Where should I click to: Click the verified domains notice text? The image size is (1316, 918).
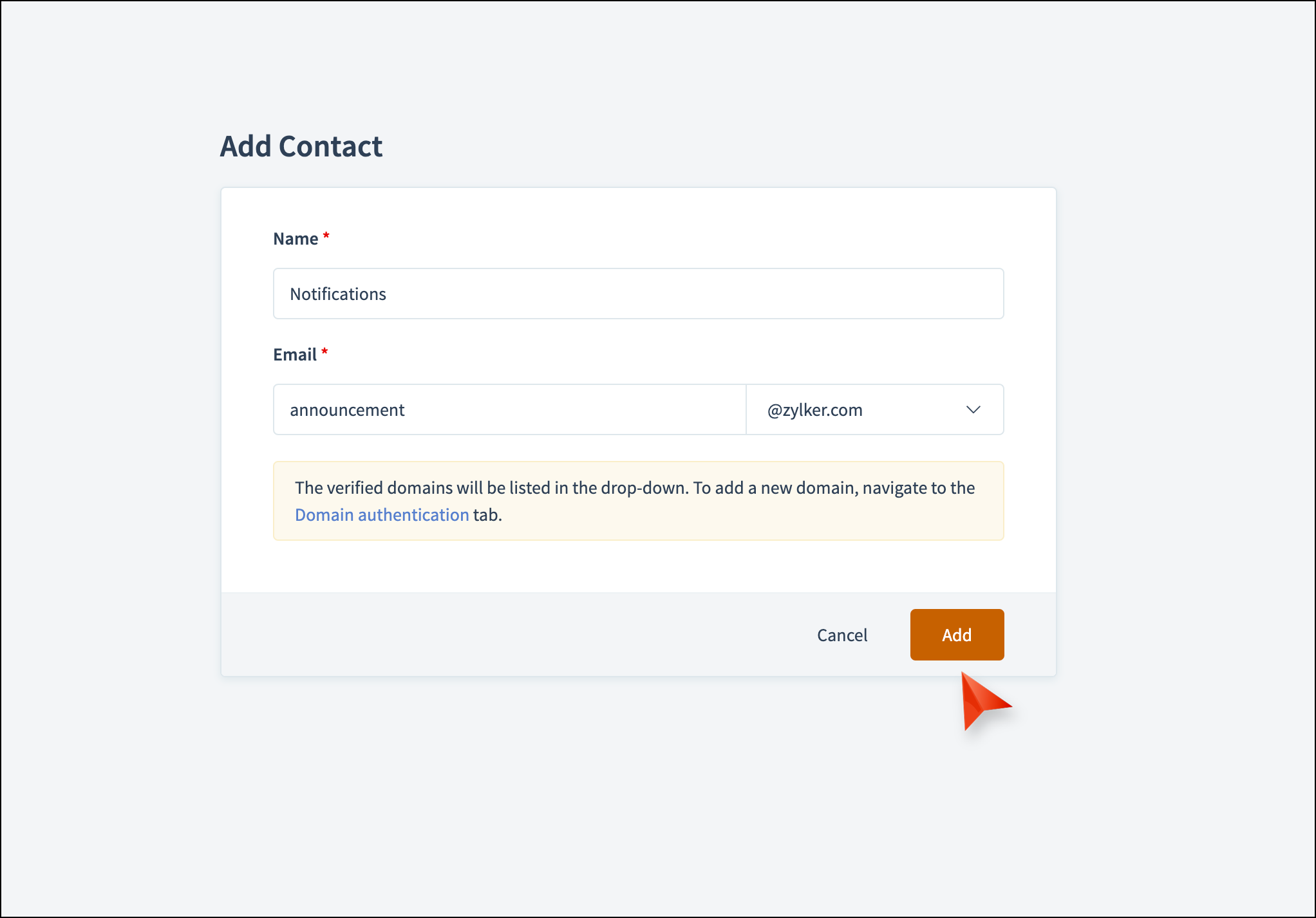[634, 488]
